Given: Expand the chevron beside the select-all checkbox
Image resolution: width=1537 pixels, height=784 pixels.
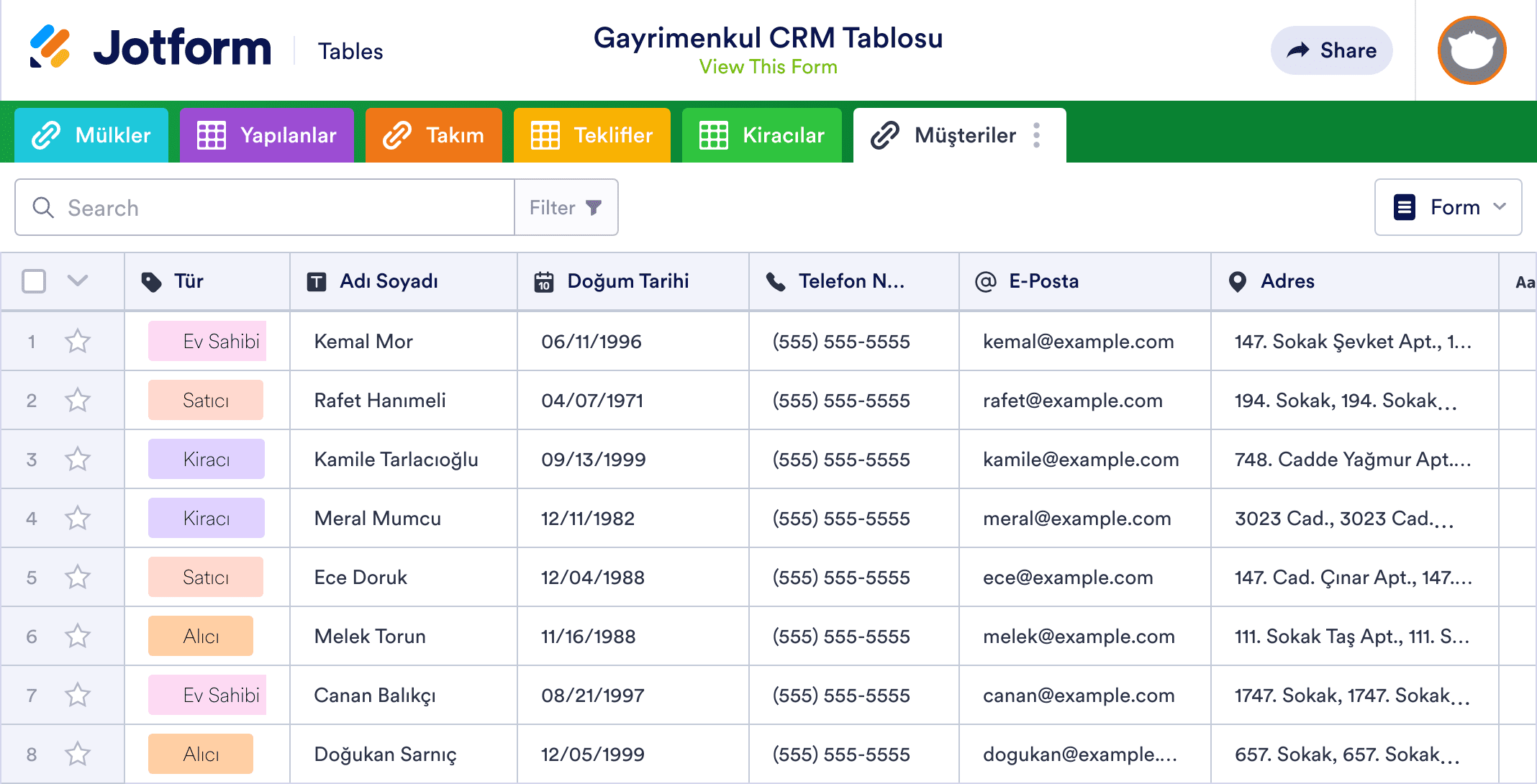Looking at the screenshot, I should point(78,281).
